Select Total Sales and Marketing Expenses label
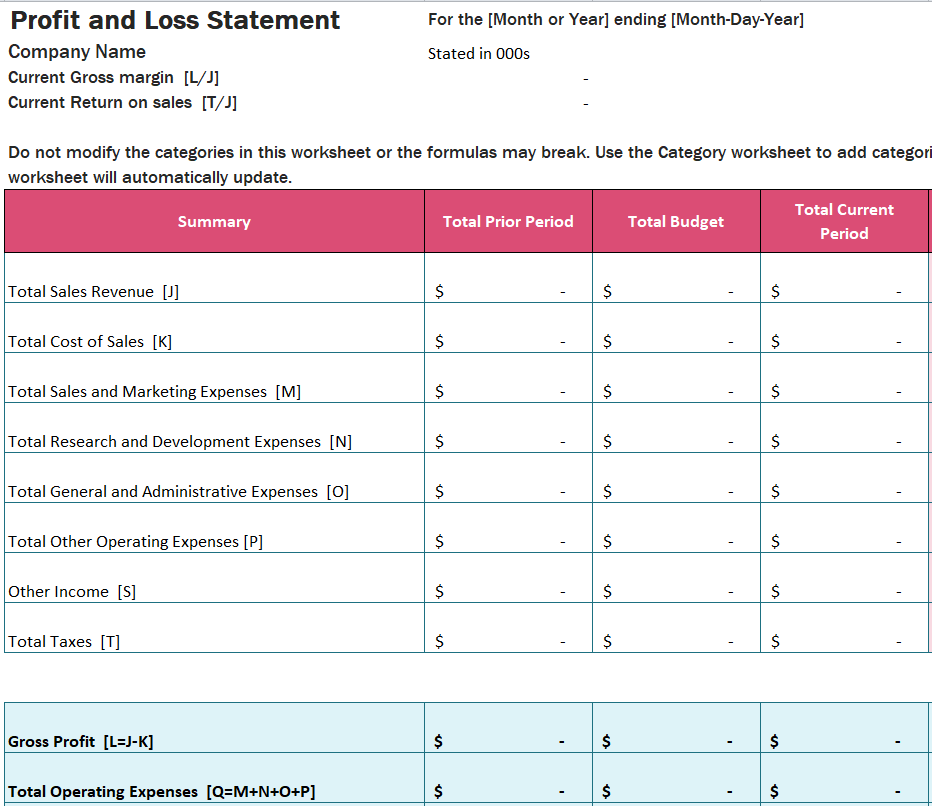 (154, 391)
